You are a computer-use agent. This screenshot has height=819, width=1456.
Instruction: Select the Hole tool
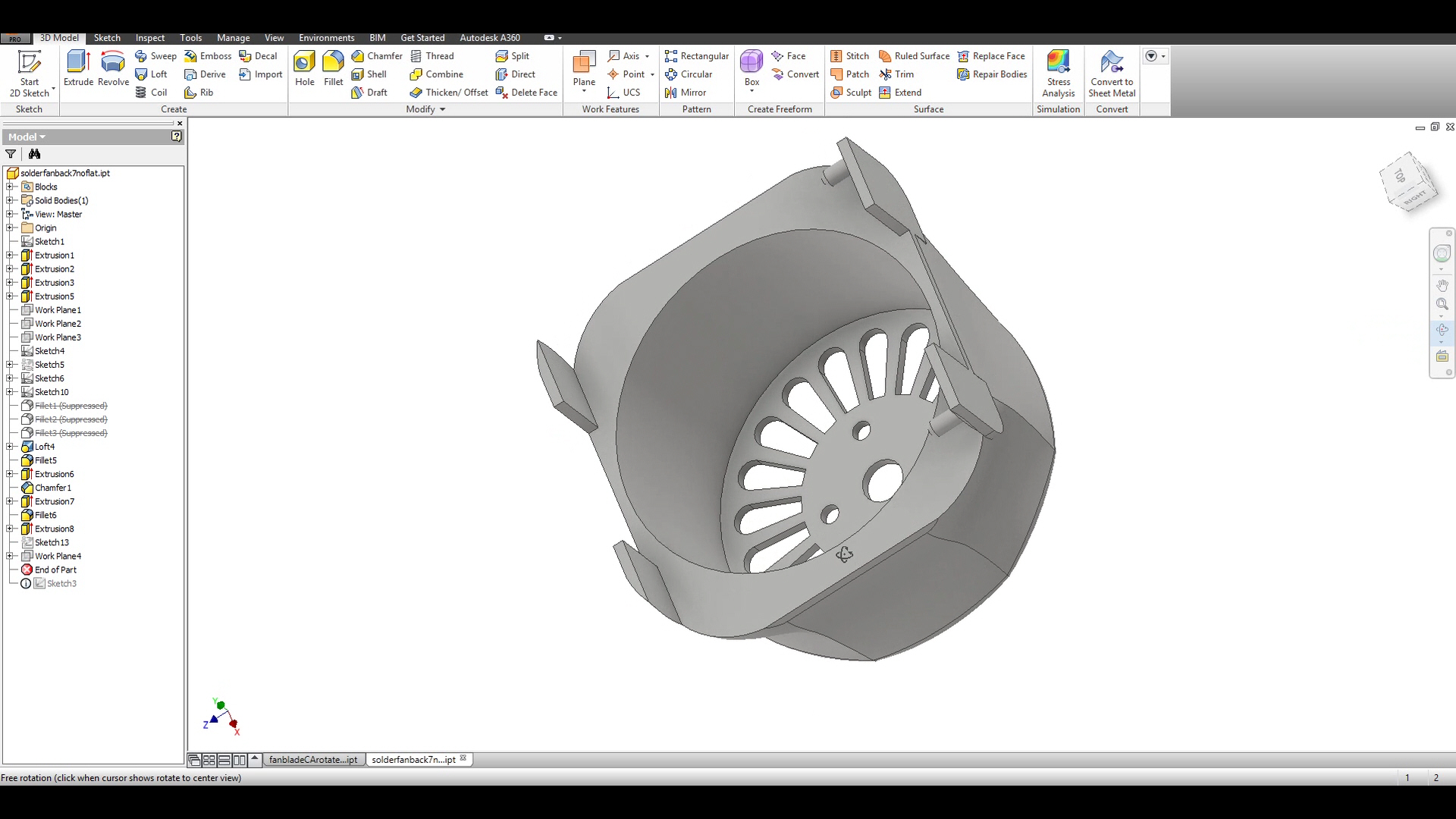[x=304, y=68]
